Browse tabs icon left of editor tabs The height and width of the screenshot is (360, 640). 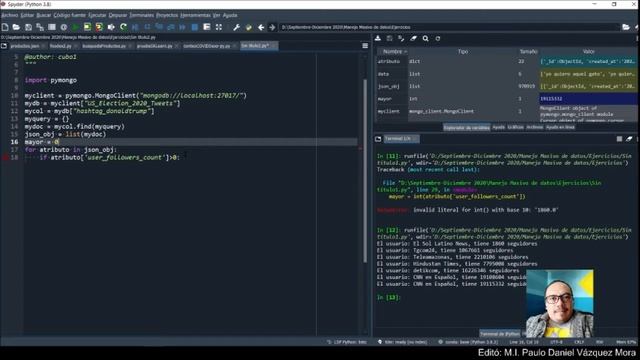[4, 46]
